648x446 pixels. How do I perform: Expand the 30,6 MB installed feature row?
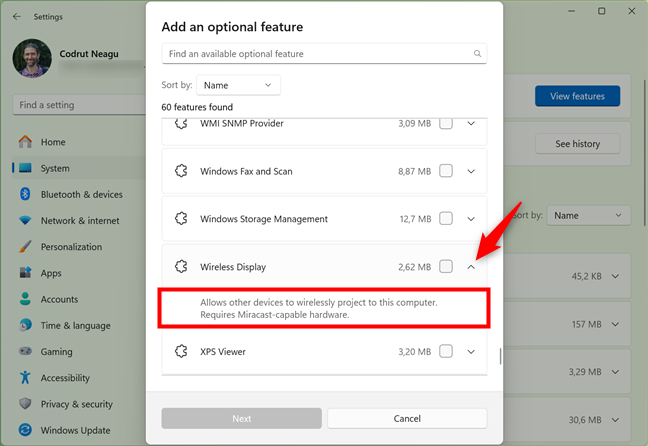(615, 420)
